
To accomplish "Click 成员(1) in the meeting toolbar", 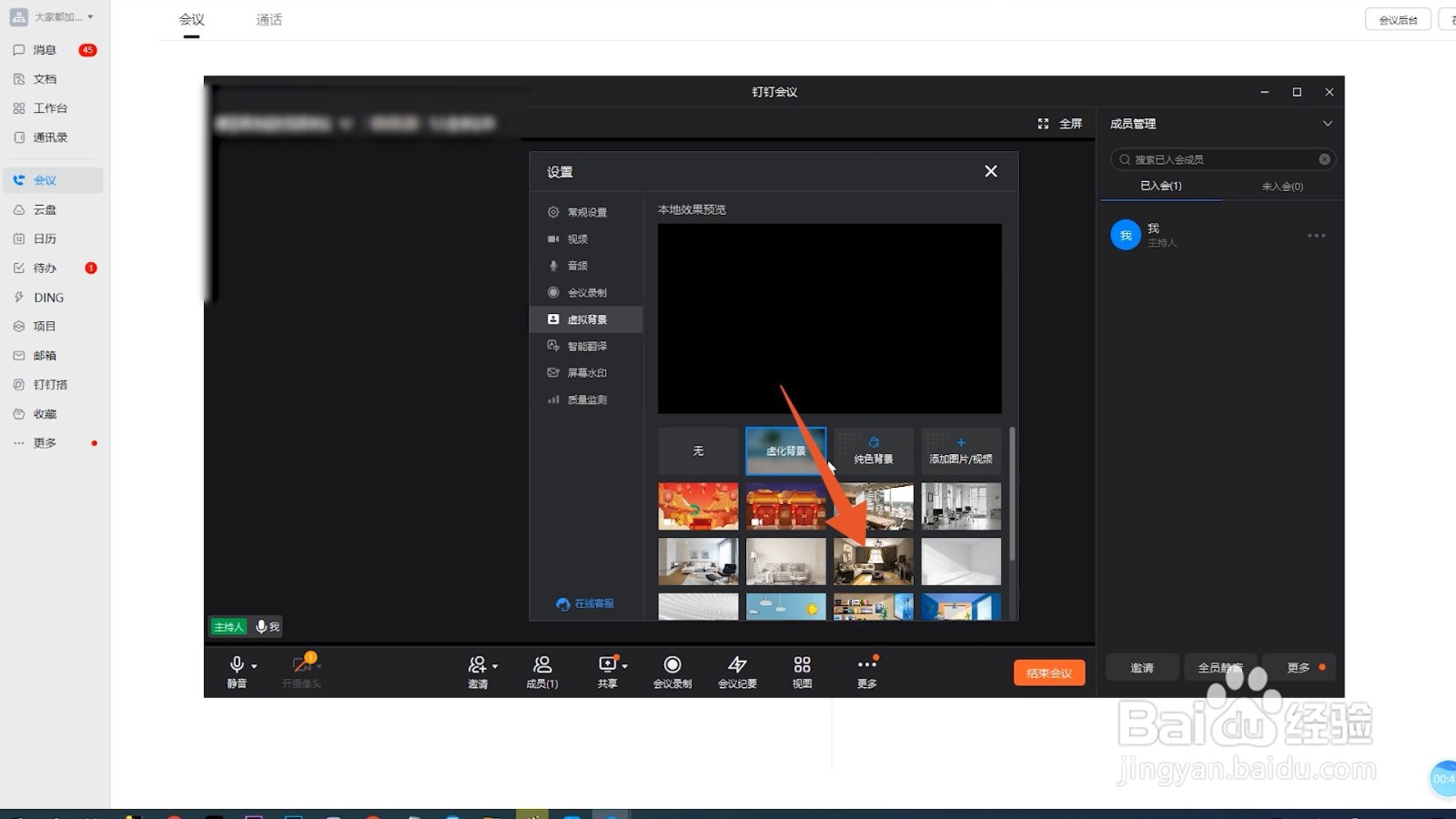I will coord(542,672).
